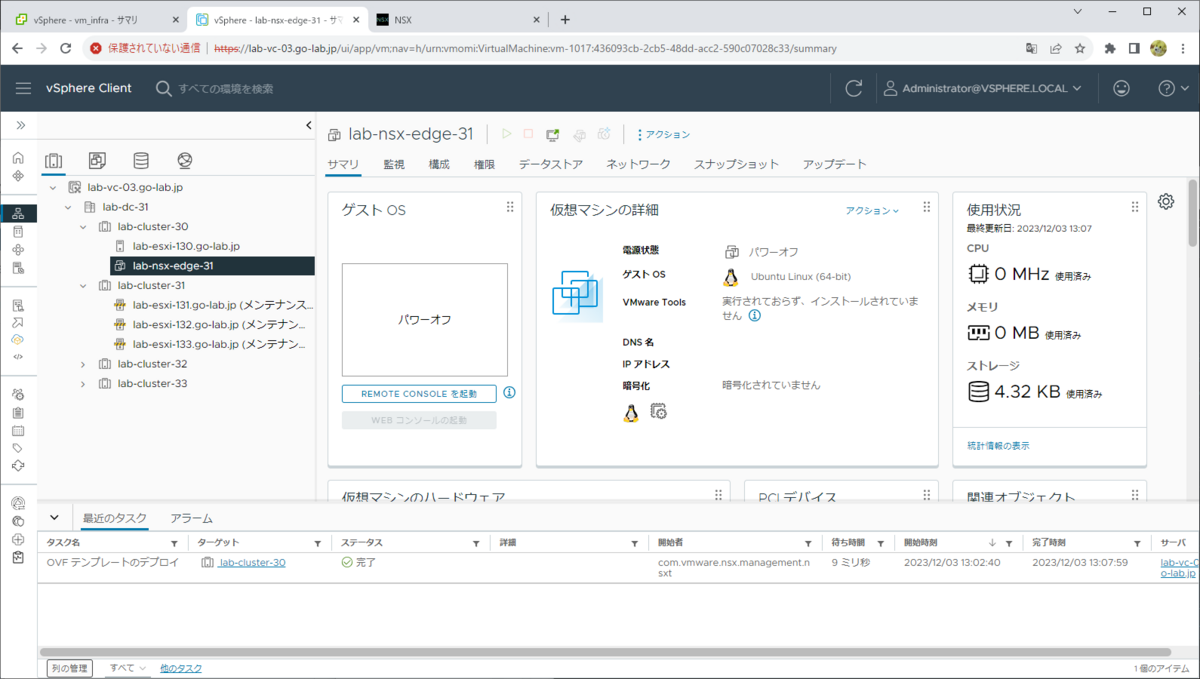
Task: Click 他のタスク link
Action: tap(181, 668)
